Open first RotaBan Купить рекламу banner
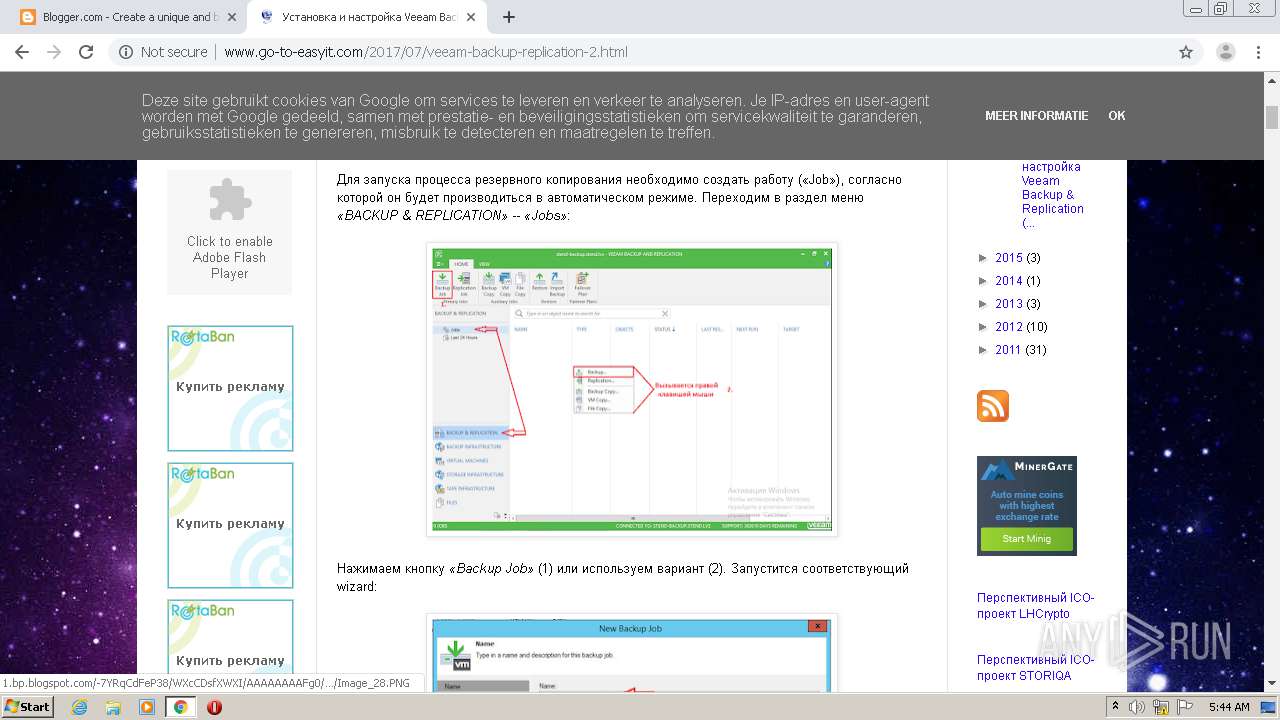Viewport: 1280px width, 720px height. pos(230,388)
